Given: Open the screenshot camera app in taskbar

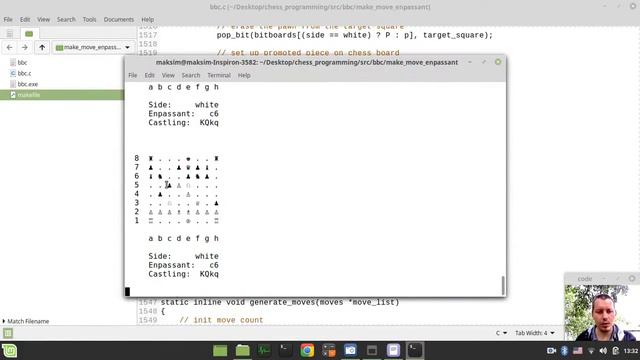Looking at the screenshot, I should [x=350, y=351].
